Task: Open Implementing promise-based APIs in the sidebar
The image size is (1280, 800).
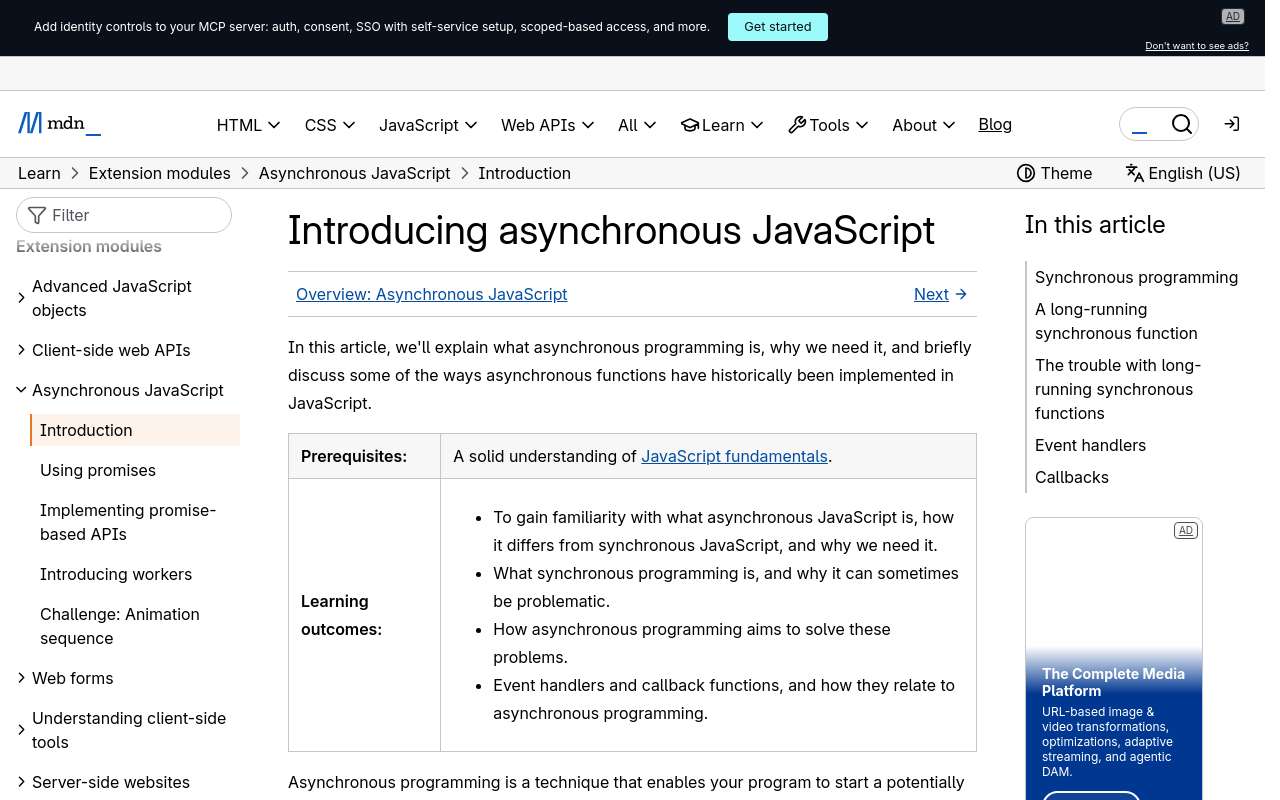Action: click(x=128, y=522)
